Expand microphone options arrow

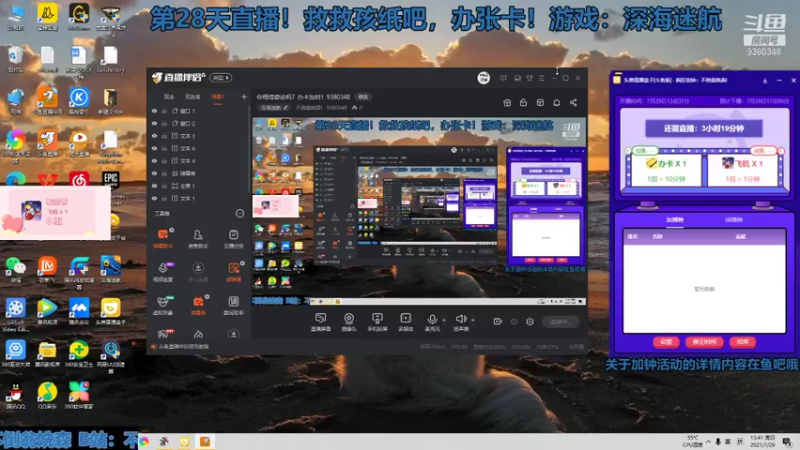tap(444, 320)
